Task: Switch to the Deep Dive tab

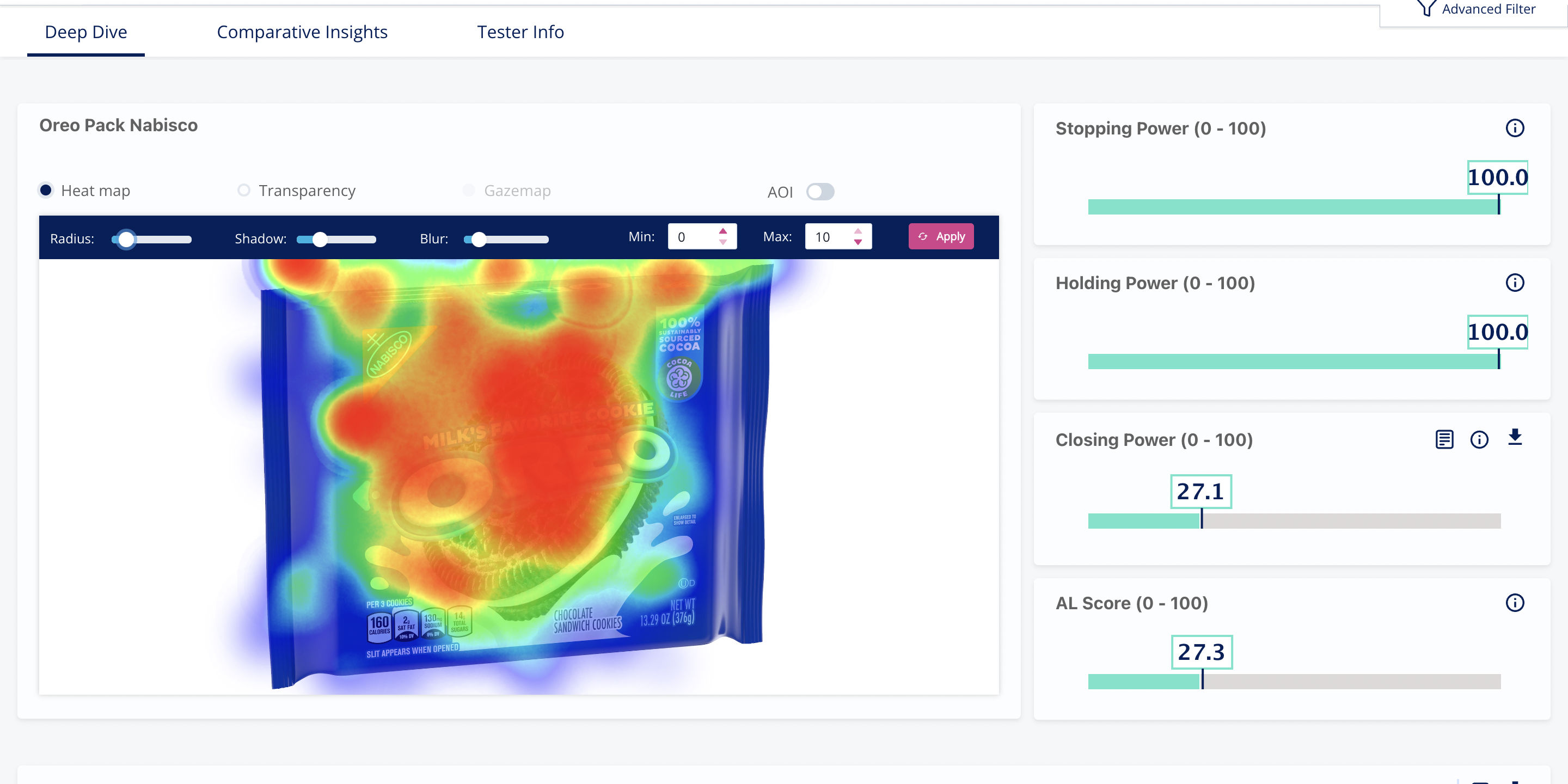Action: point(86,32)
